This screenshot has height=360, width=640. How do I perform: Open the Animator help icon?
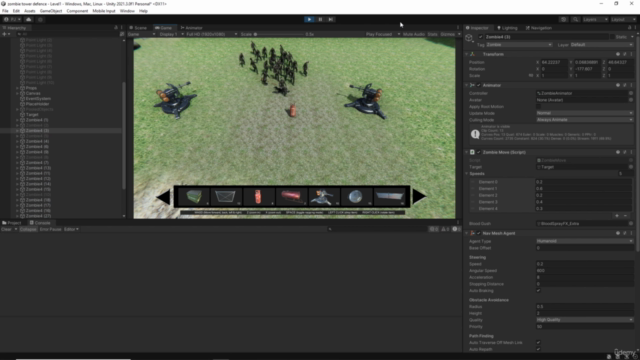[618, 85]
